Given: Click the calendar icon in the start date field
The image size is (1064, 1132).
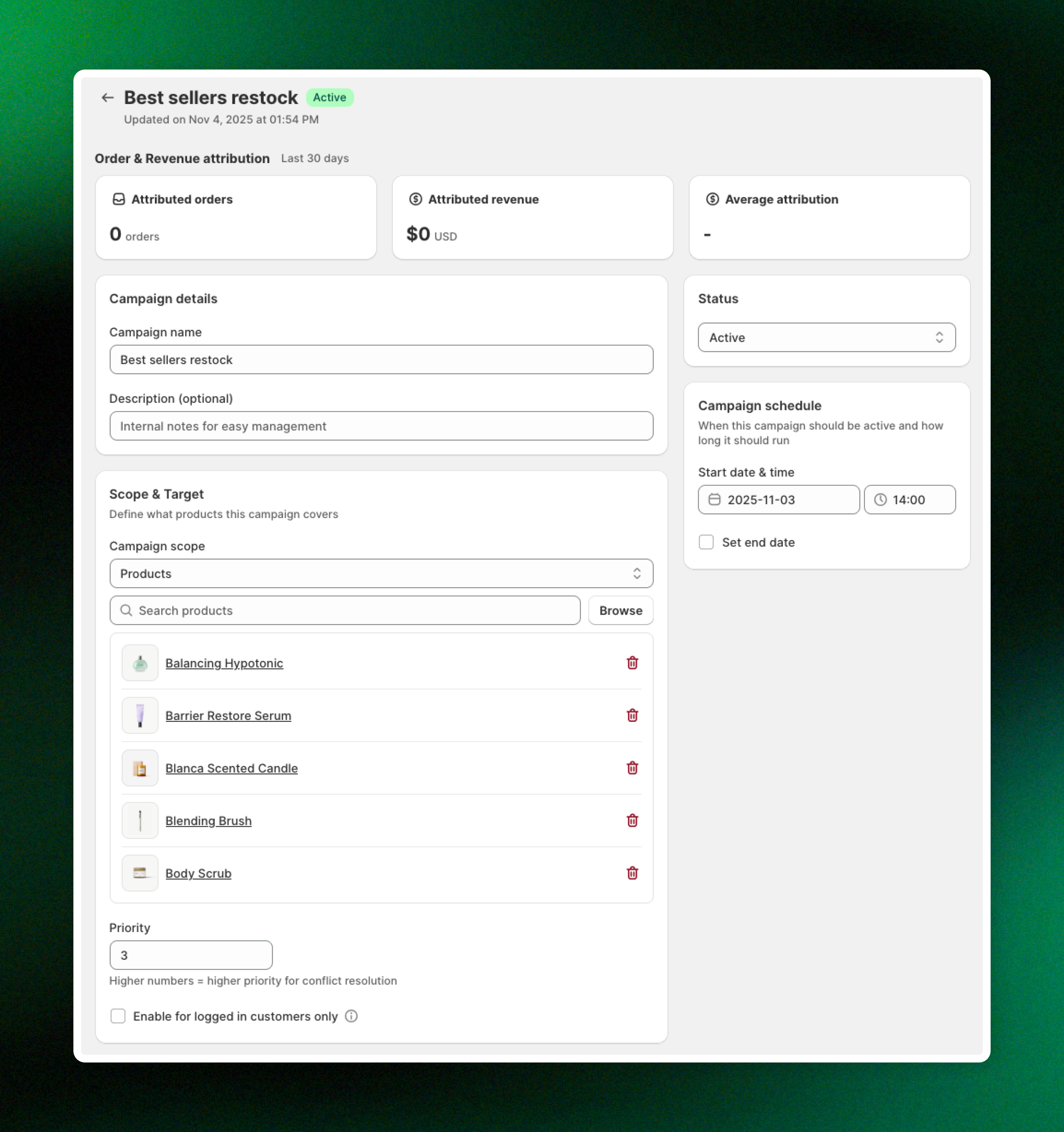Looking at the screenshot, I should (x=714, y=499).
